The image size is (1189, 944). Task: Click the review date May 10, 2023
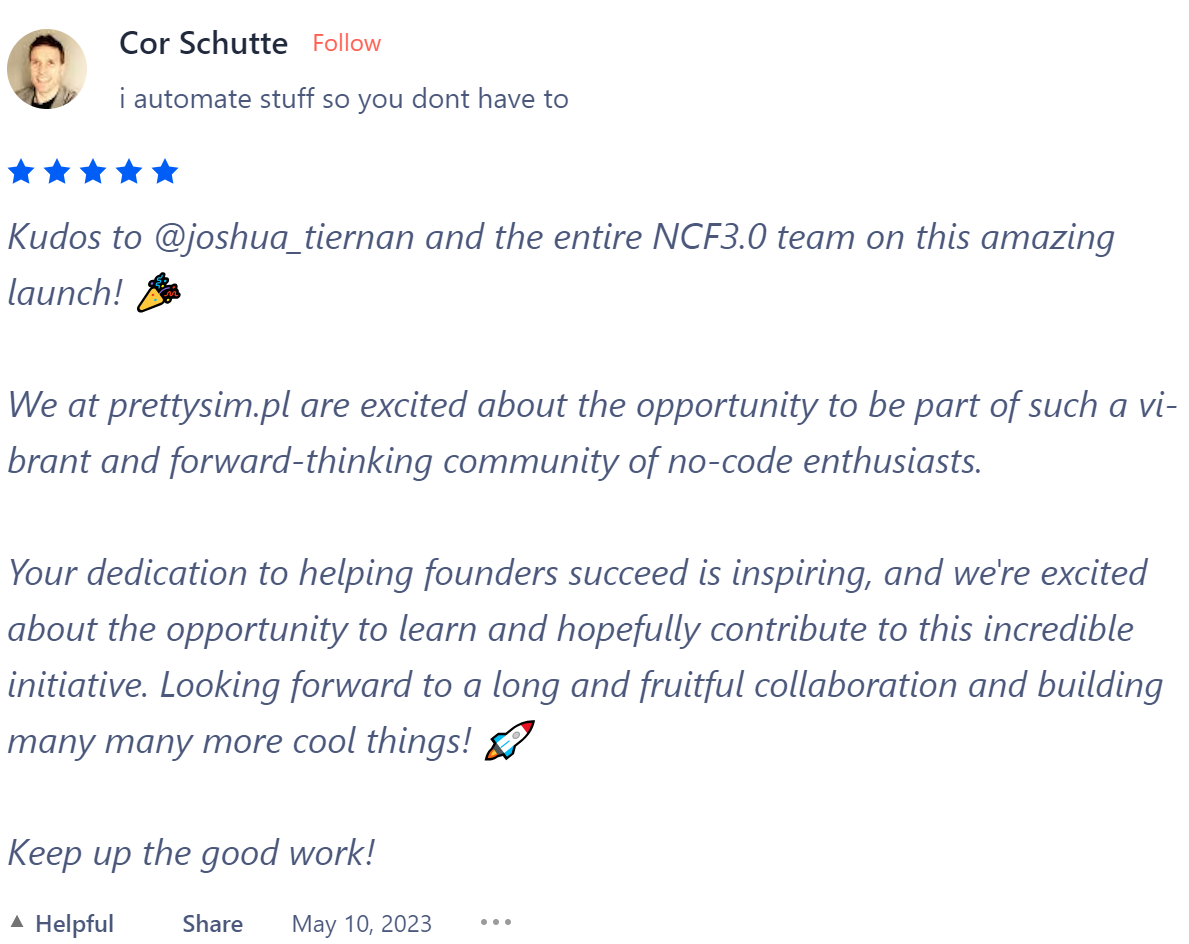coord(361,923)
